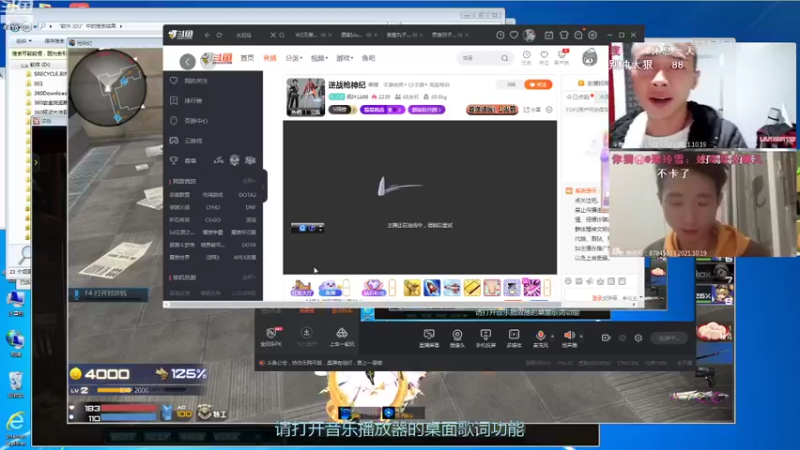This screenshot has height=450, width=800.
Task: Open the APEX英雄 category link
Action: (245, 257)
